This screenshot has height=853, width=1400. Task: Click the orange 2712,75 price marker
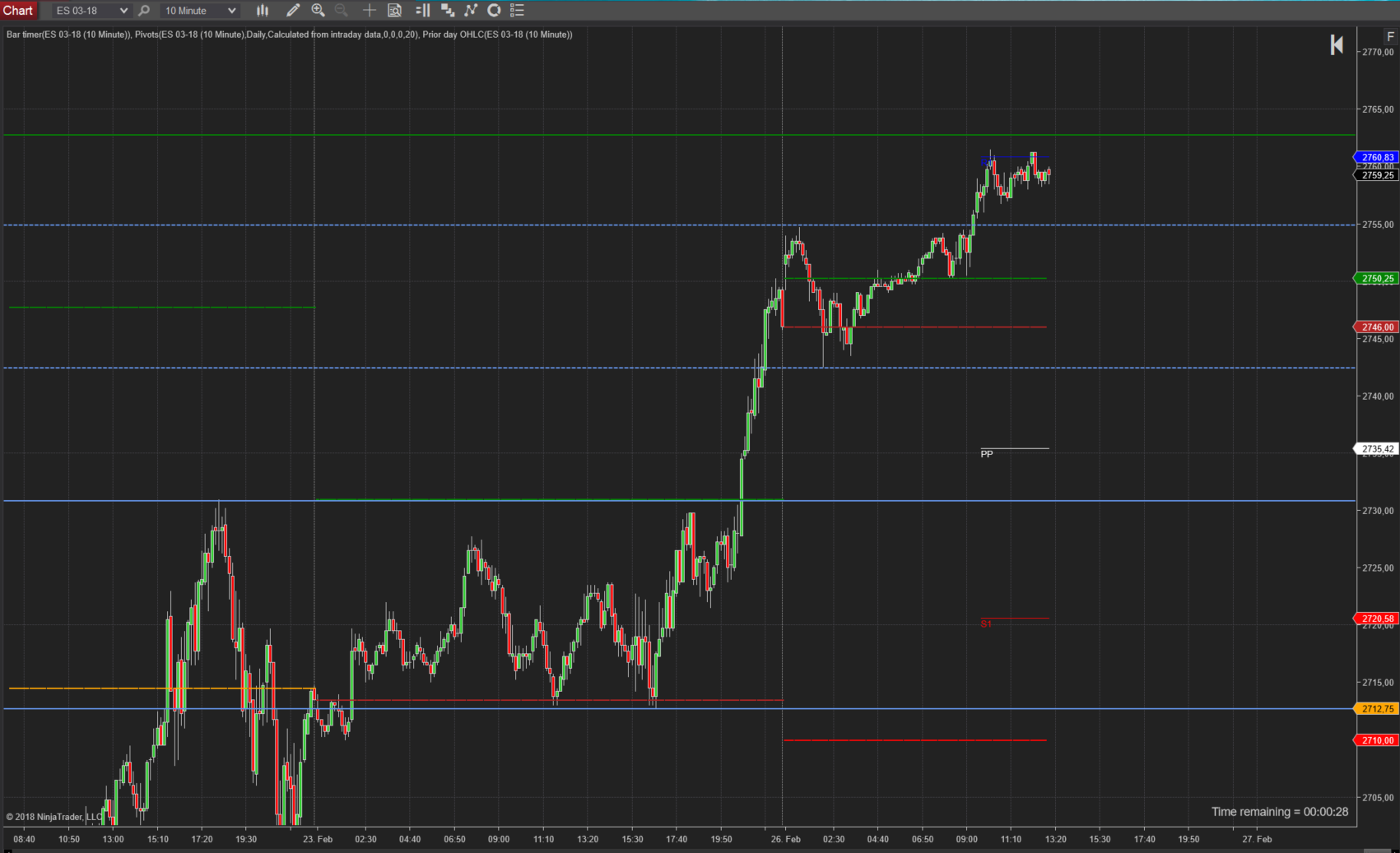coord(1376,708)
